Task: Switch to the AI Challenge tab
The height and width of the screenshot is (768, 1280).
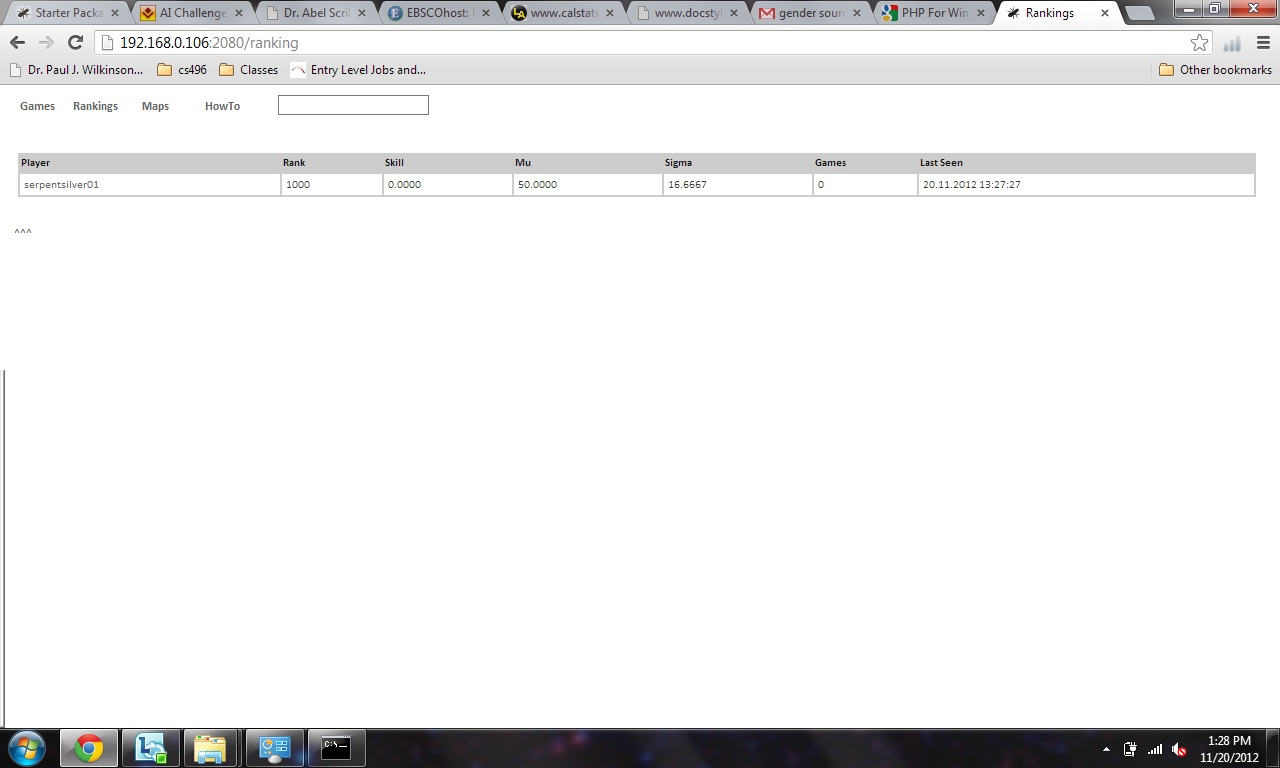Action: [191, 13]
